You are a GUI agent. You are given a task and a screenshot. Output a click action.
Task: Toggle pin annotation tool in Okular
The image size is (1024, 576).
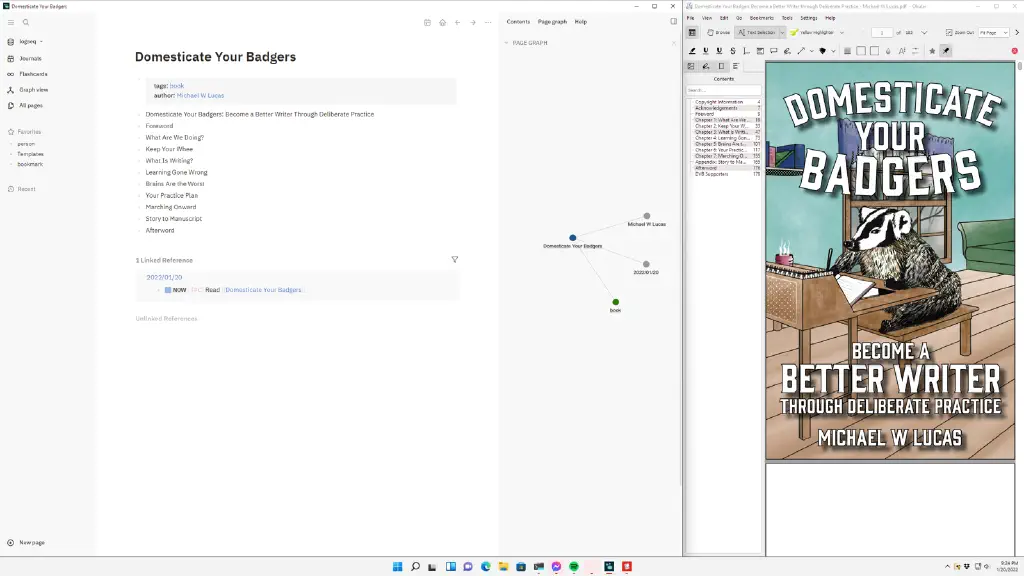(x=946, y=51)
